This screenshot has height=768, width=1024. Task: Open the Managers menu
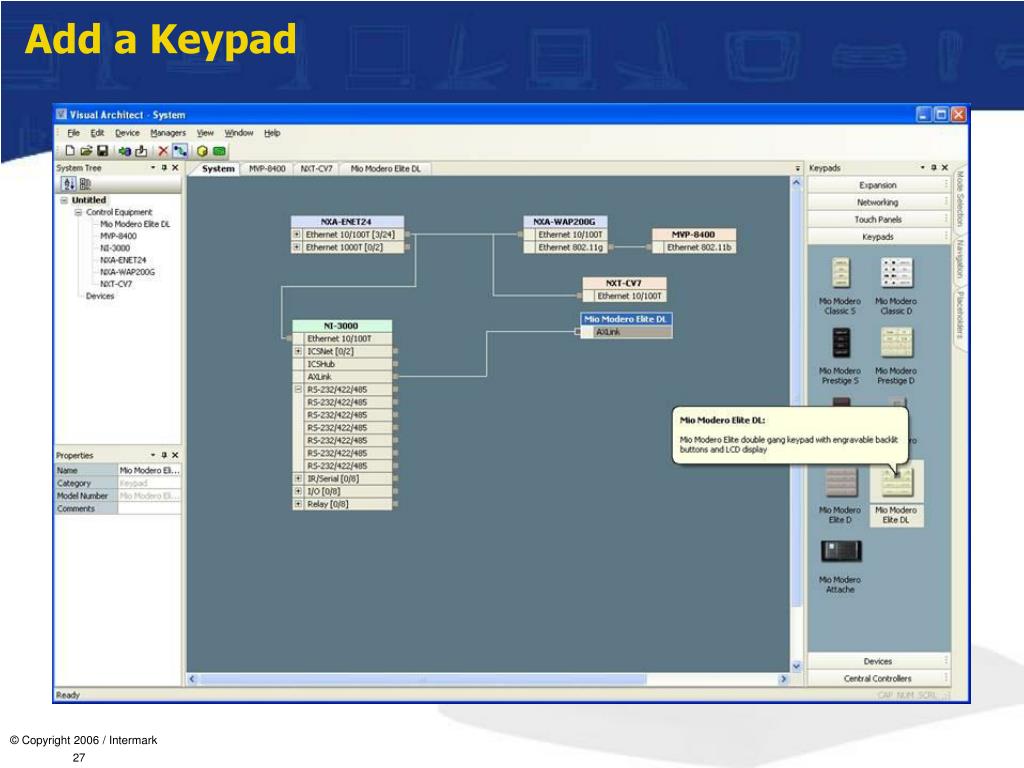(168, 133)
